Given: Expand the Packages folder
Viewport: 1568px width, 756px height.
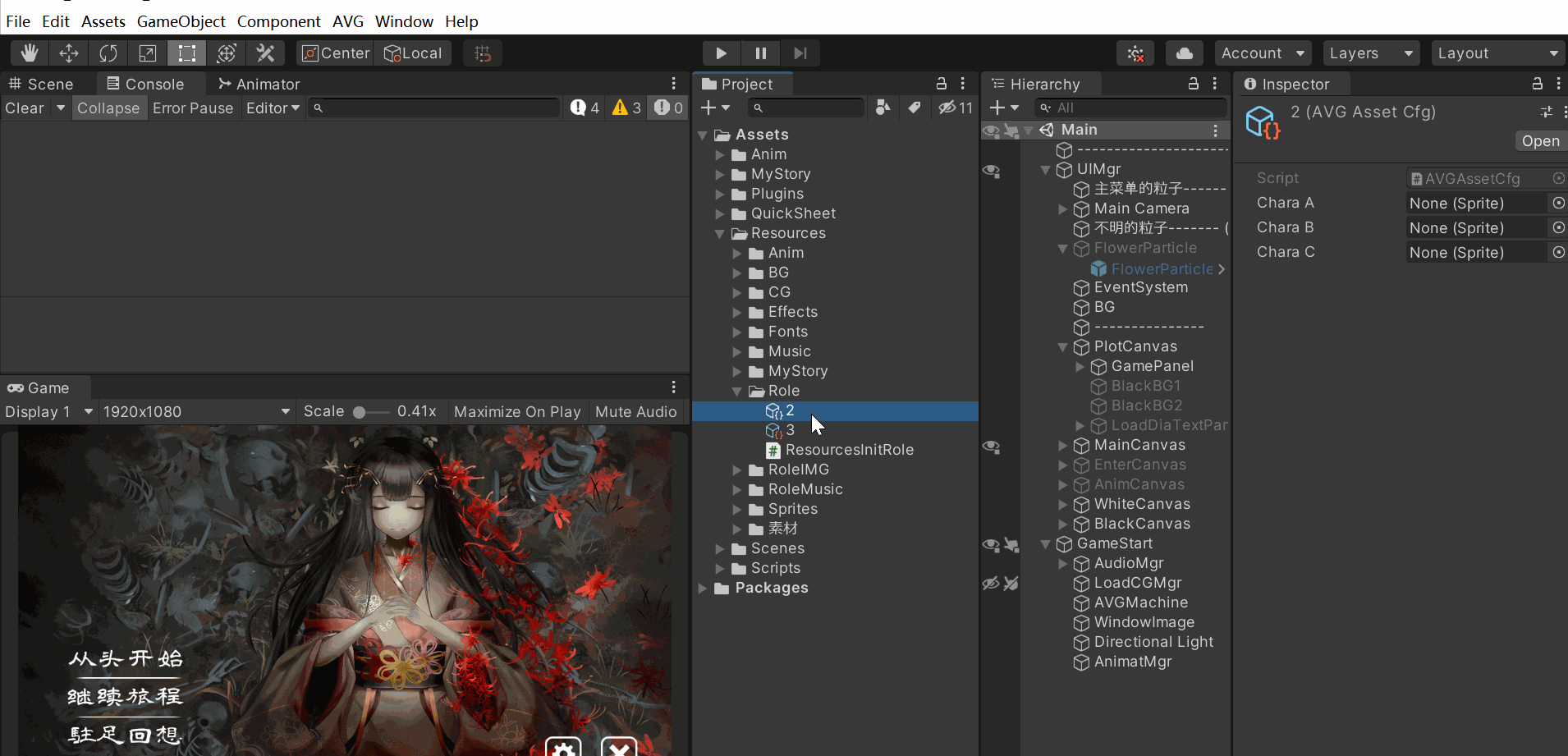Looking at the screenshot, I should [703, 589].
